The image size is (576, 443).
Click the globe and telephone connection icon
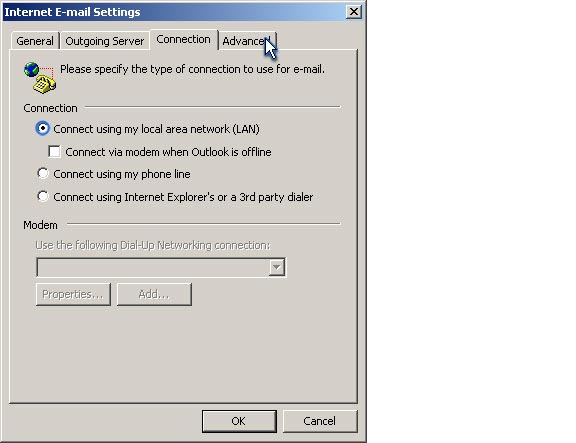pyautogui.click(x=40, y=78)
